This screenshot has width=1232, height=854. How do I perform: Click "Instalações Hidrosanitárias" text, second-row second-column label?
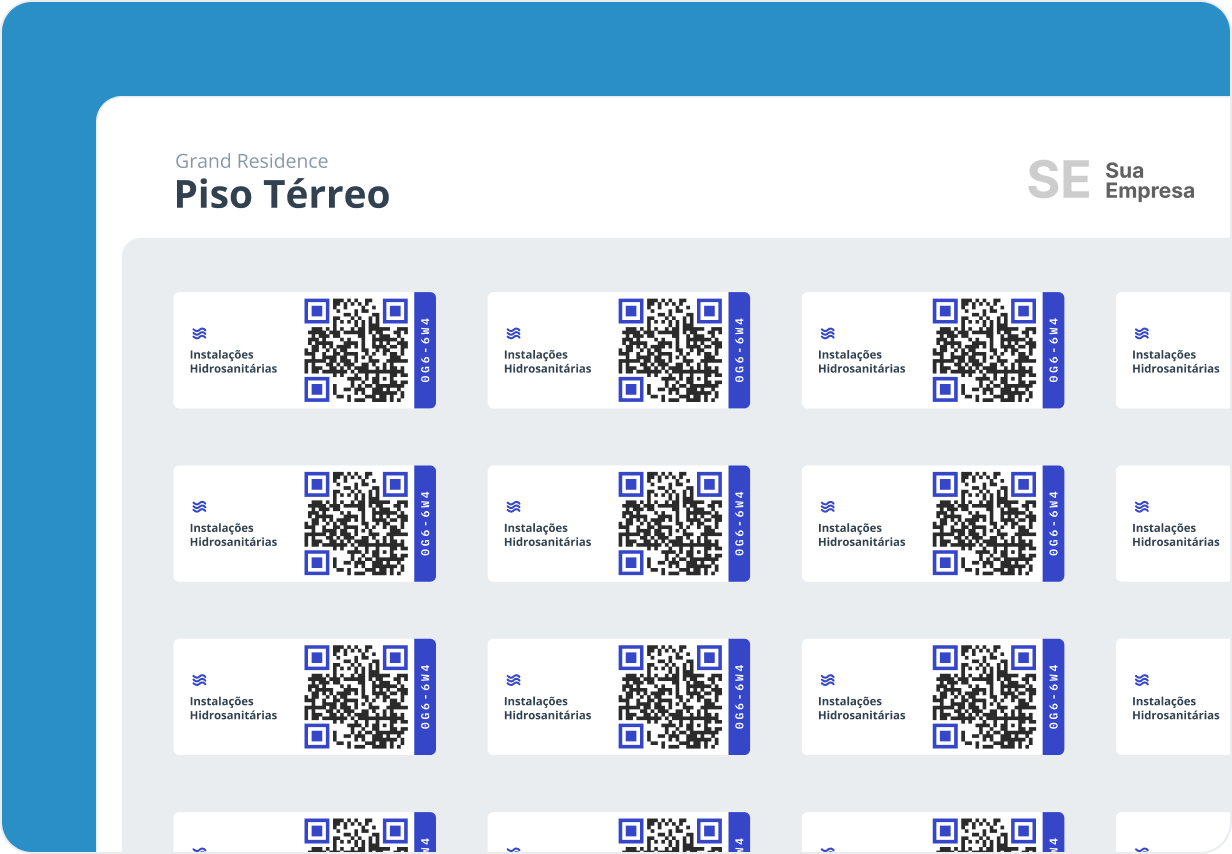pos(548,535)
